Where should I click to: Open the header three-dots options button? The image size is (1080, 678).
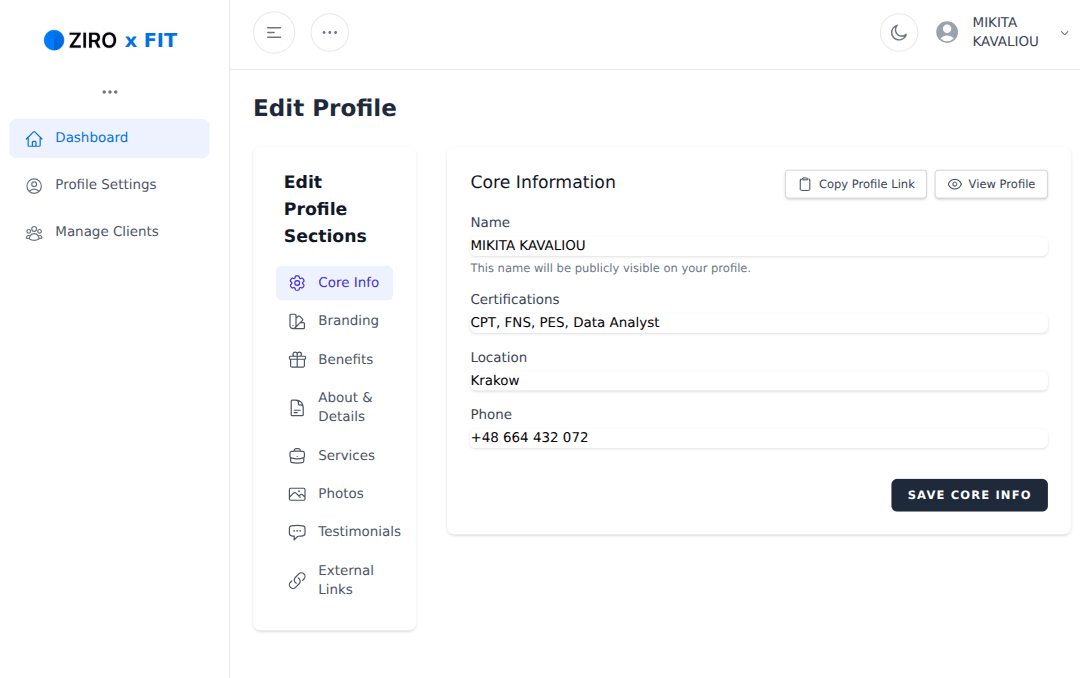pyautogui.click(x=330, y=32)
